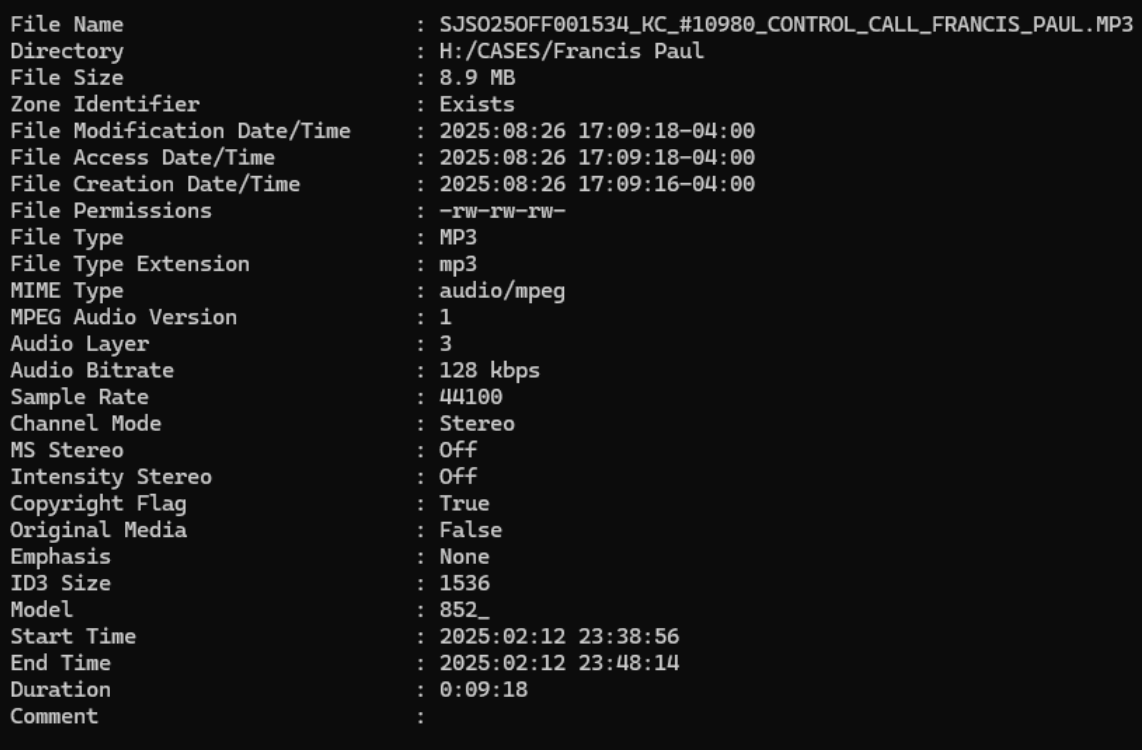
Task: Click the Zone Identifier 'Exists' value
Action: click(x=477, y=104)
